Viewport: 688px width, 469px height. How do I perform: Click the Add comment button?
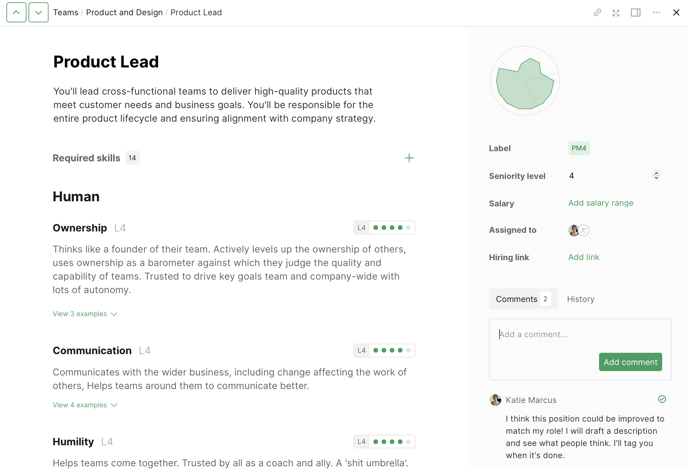630,362
